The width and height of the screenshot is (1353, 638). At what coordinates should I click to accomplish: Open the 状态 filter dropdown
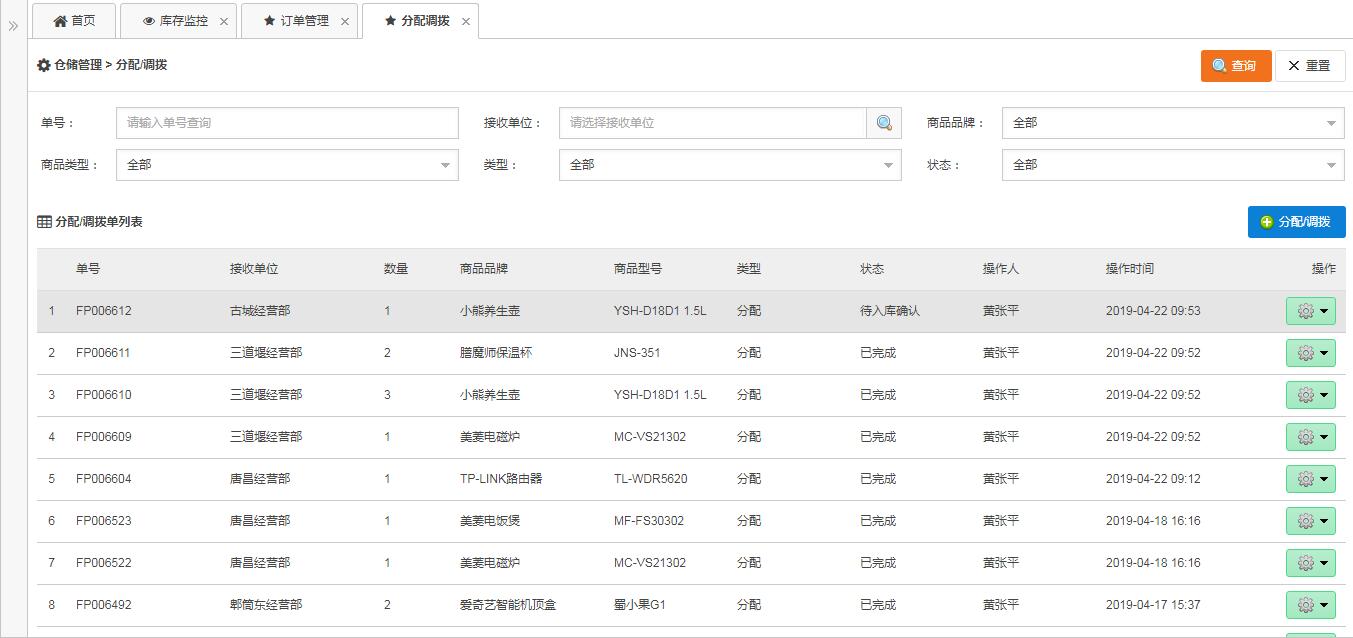(1173, 165)
